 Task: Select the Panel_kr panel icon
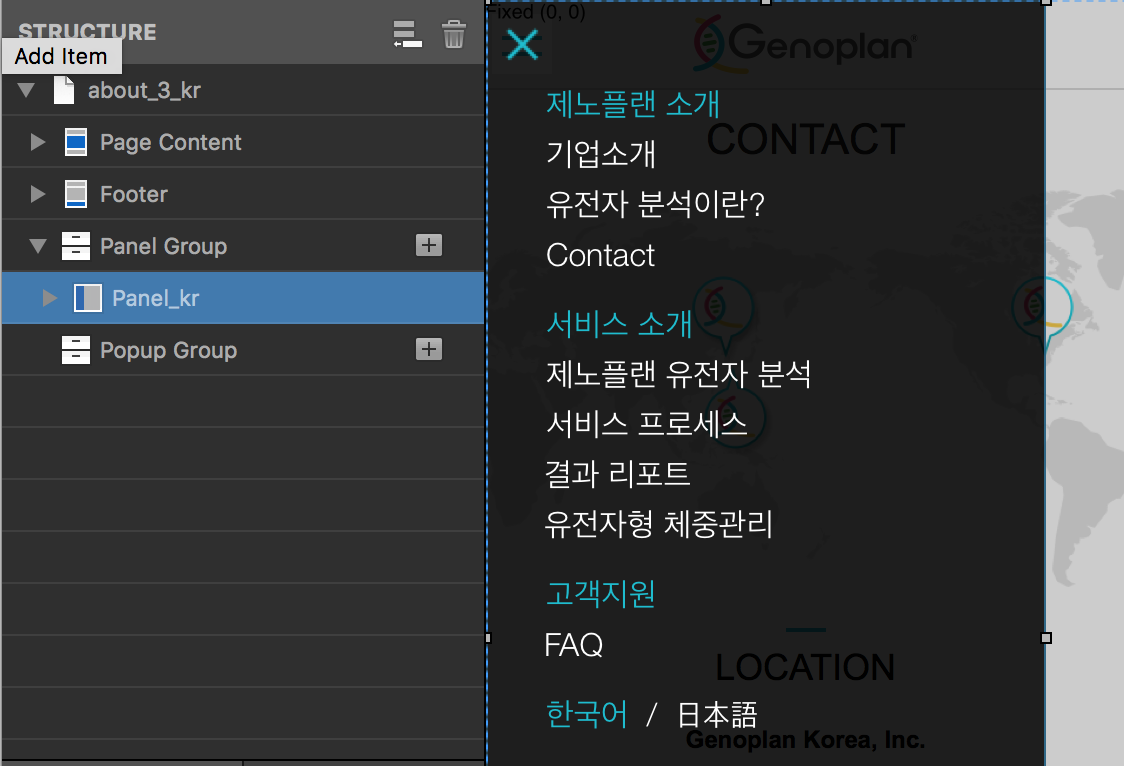click(x=88, y=298)
